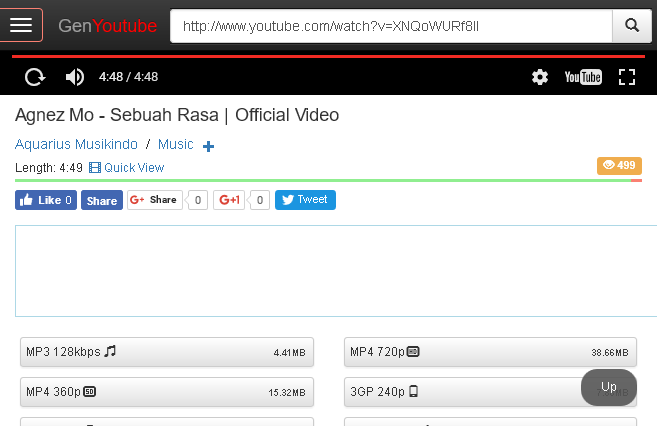Click the G+1 button
Image resolution: width=657 pixels, height=426 pixels.
(x=230, y=200)
